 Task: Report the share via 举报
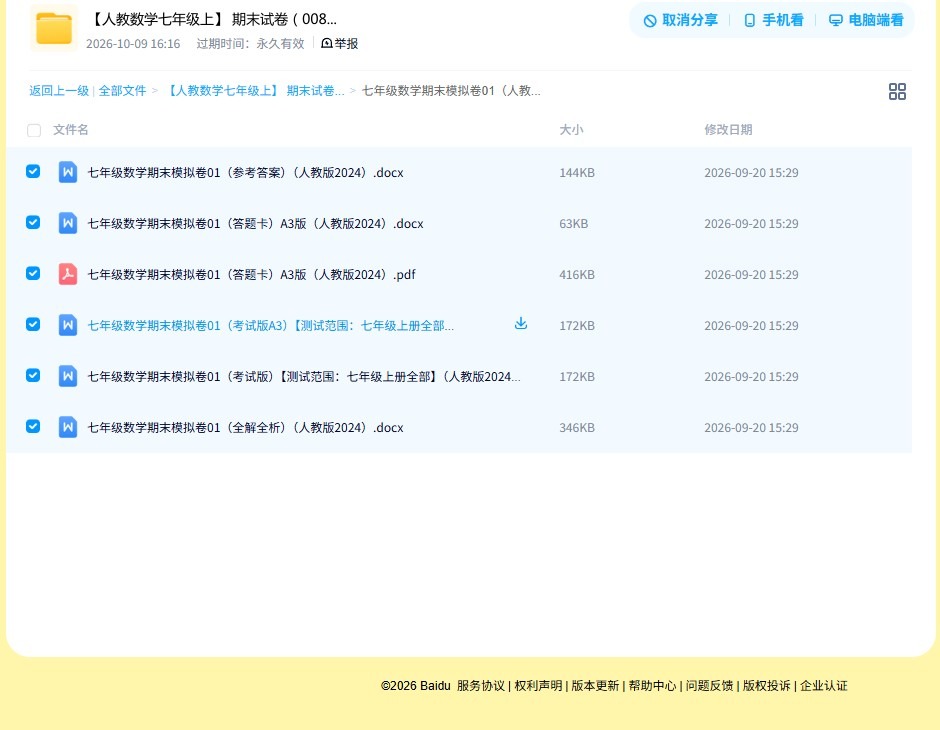(x=339, y=43)
